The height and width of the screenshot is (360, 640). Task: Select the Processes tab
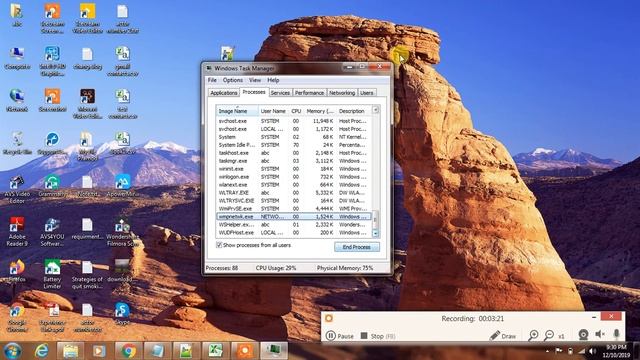(254, 92)
